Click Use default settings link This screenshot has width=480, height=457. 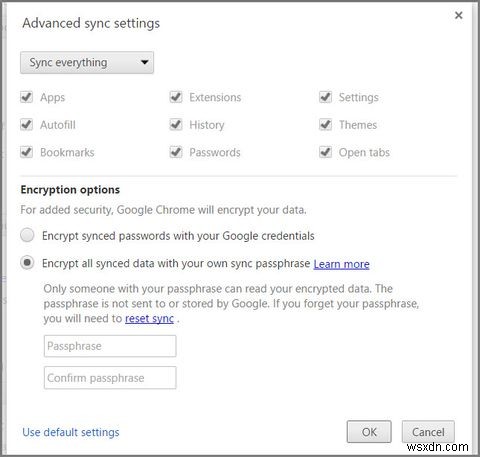71,432
